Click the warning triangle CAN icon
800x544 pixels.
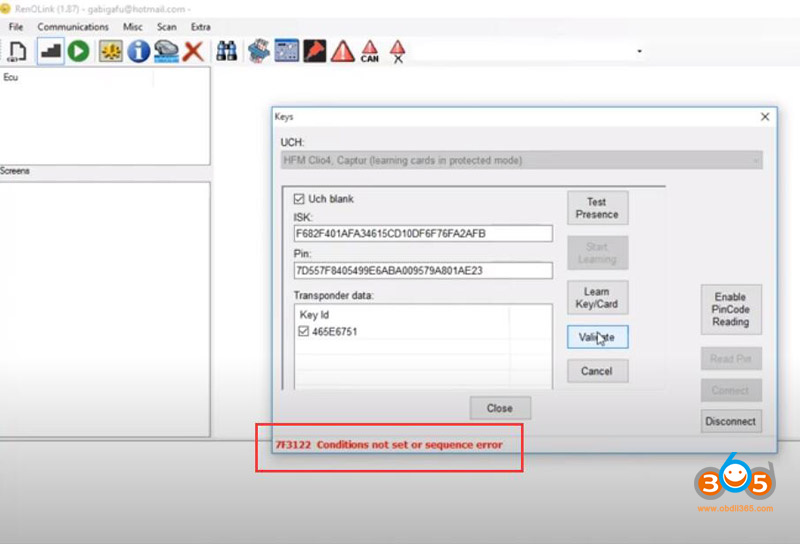pyautogui.click(x=370, y=51)
